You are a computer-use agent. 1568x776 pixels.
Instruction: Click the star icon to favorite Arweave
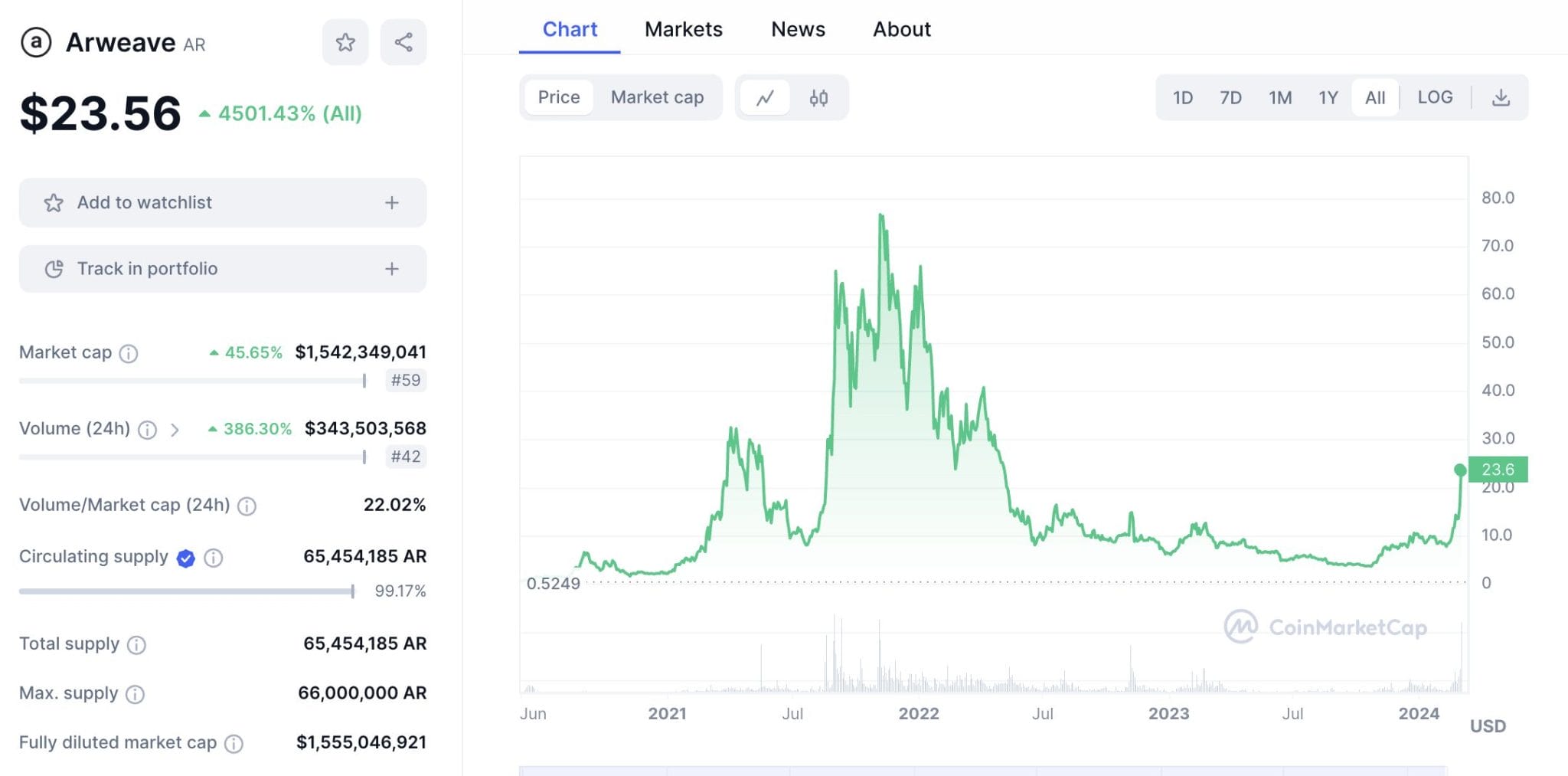click(x=345, y=43)
